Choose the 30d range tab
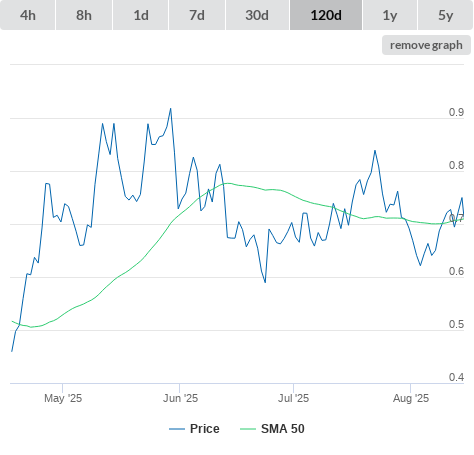Viewport: 474px width, 455px height. [x=257, y=15]
